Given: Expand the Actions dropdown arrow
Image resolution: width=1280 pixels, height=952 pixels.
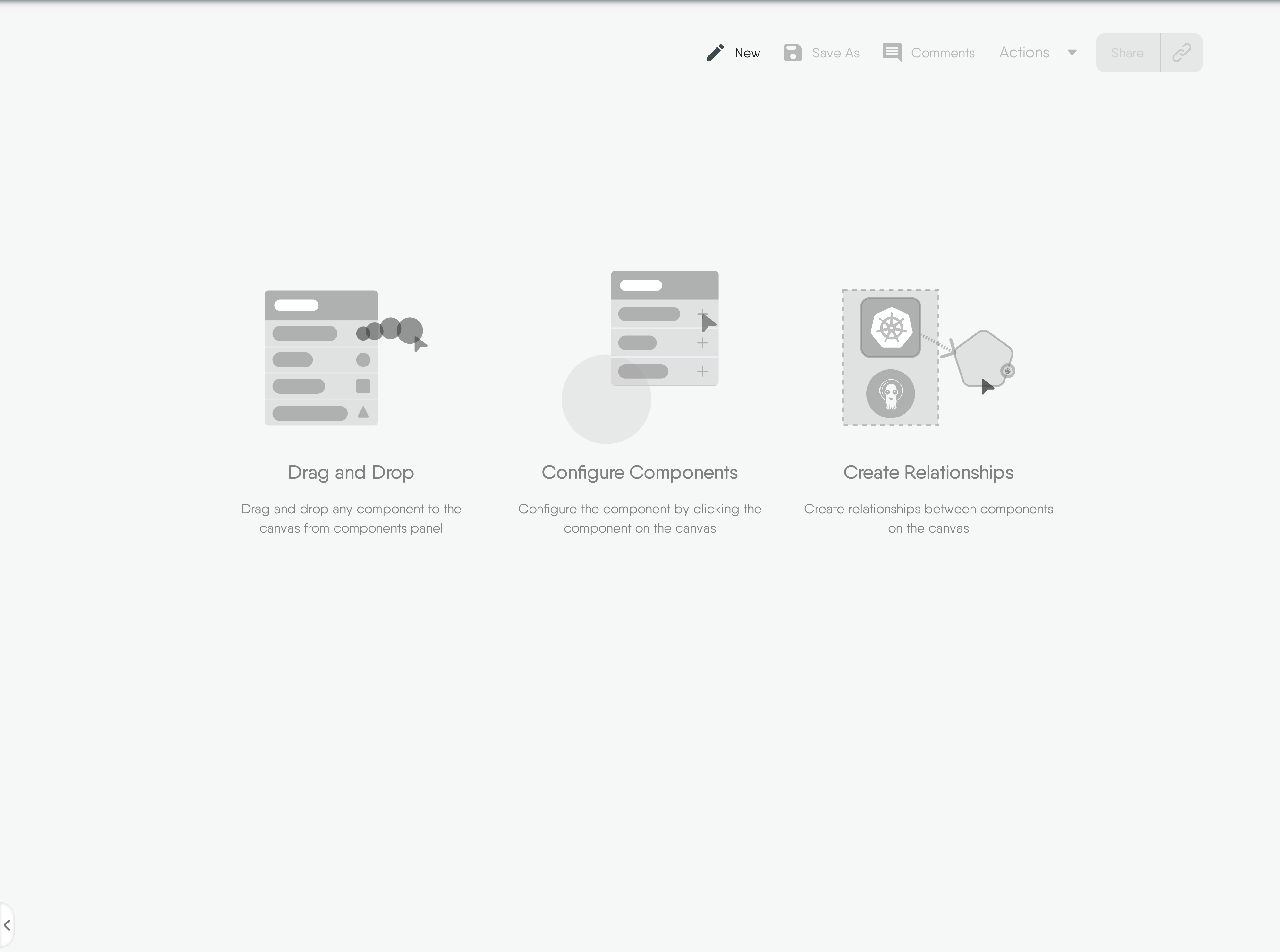Looking at the screenshot, I should click(x=1072, y=53).
